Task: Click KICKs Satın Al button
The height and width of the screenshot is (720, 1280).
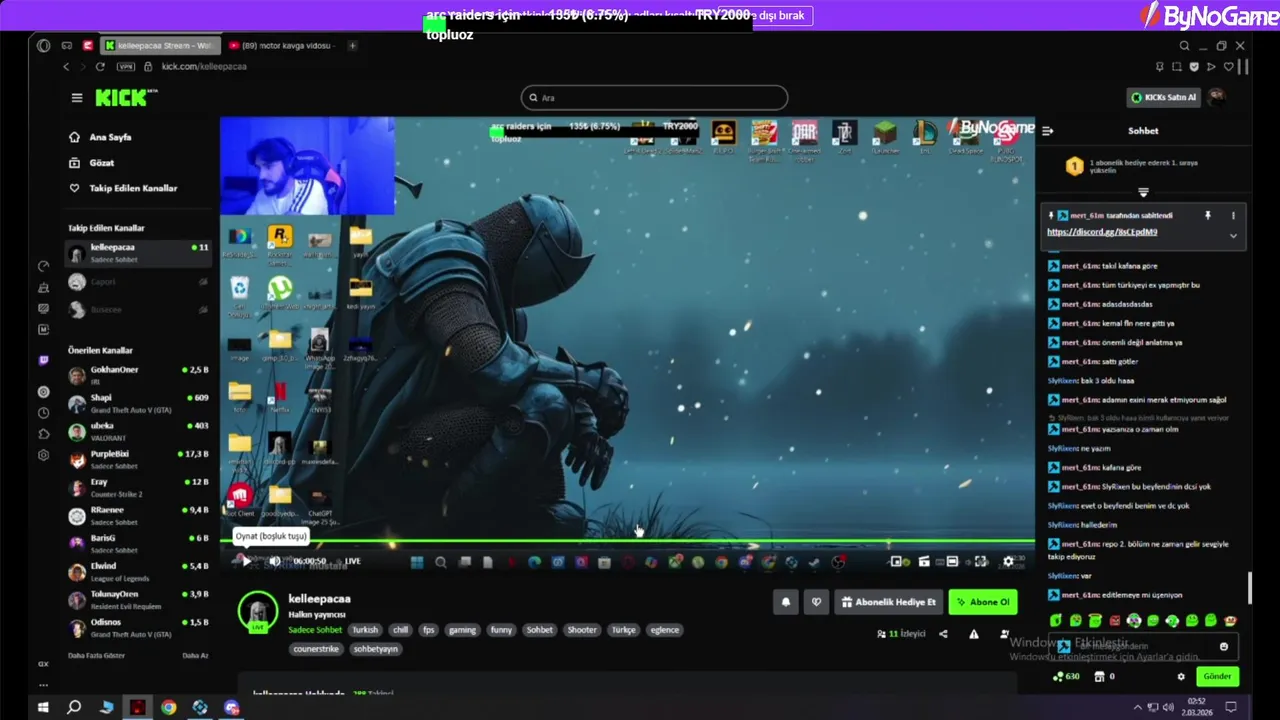Action: [x=1163, y=97]
